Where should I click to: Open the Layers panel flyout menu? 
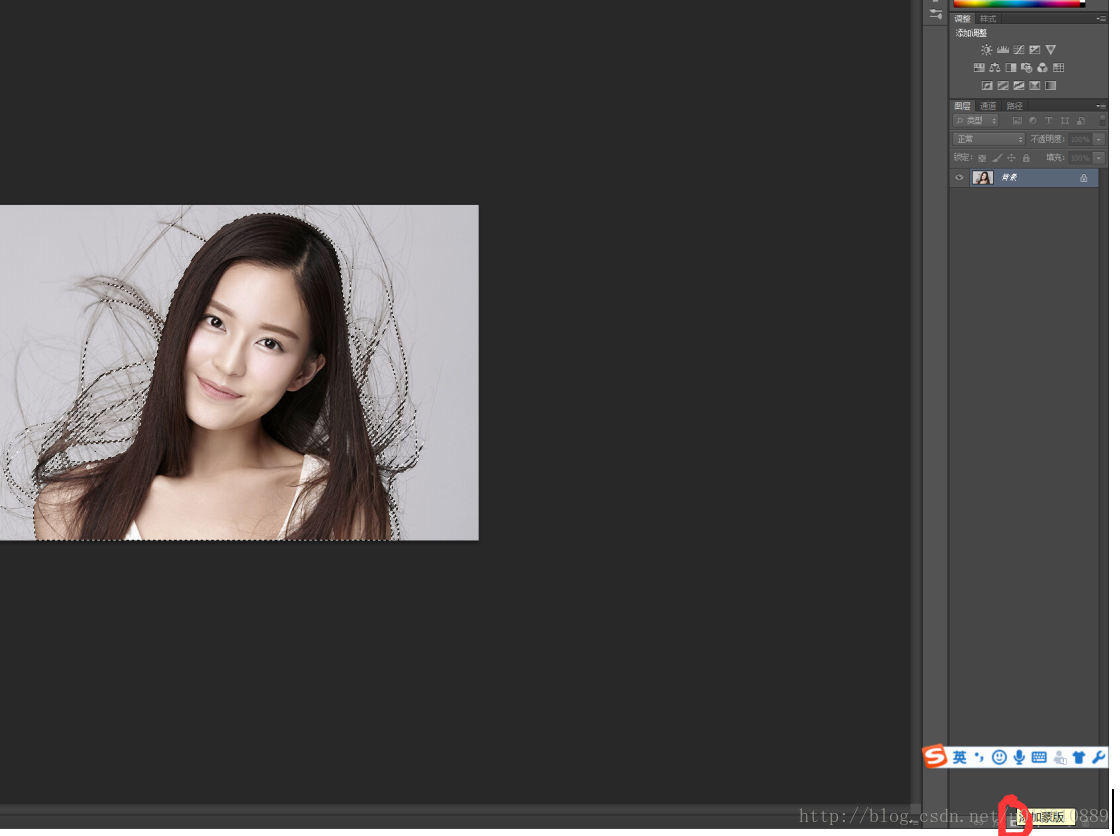pos(1101,106)
